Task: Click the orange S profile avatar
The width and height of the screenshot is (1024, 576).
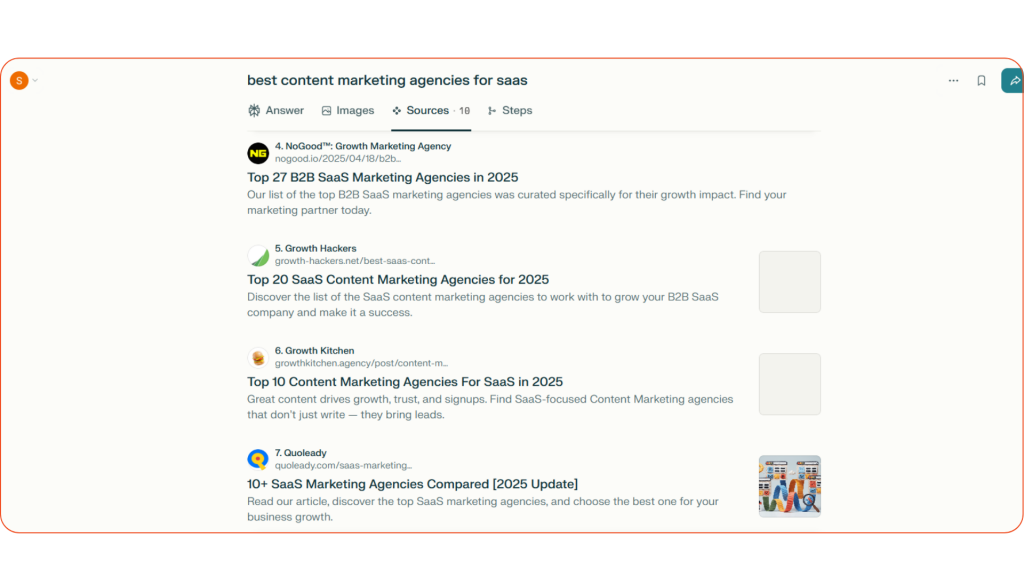Action: [x=19, y=81]
